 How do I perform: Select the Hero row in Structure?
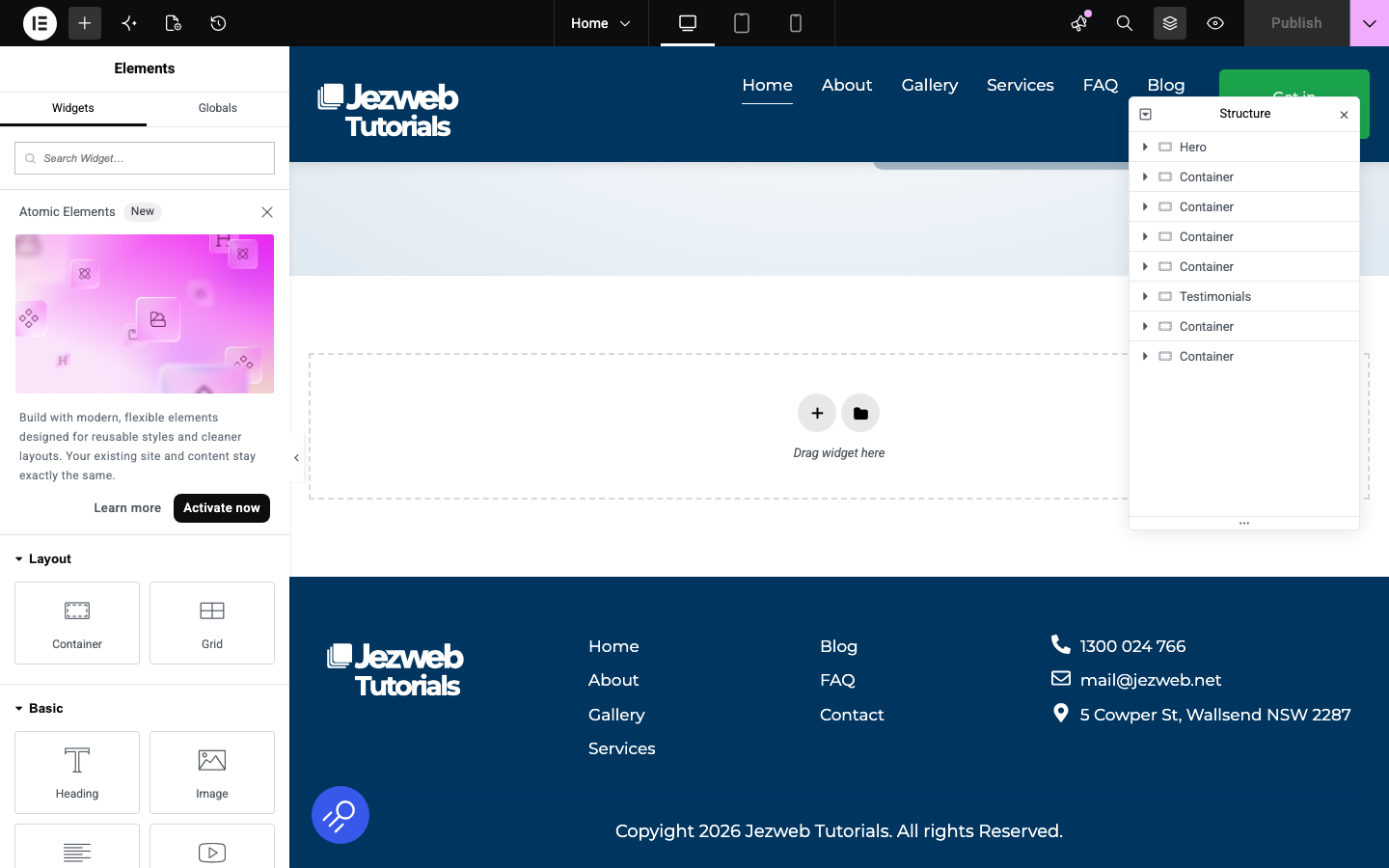tap(1244, 148)
